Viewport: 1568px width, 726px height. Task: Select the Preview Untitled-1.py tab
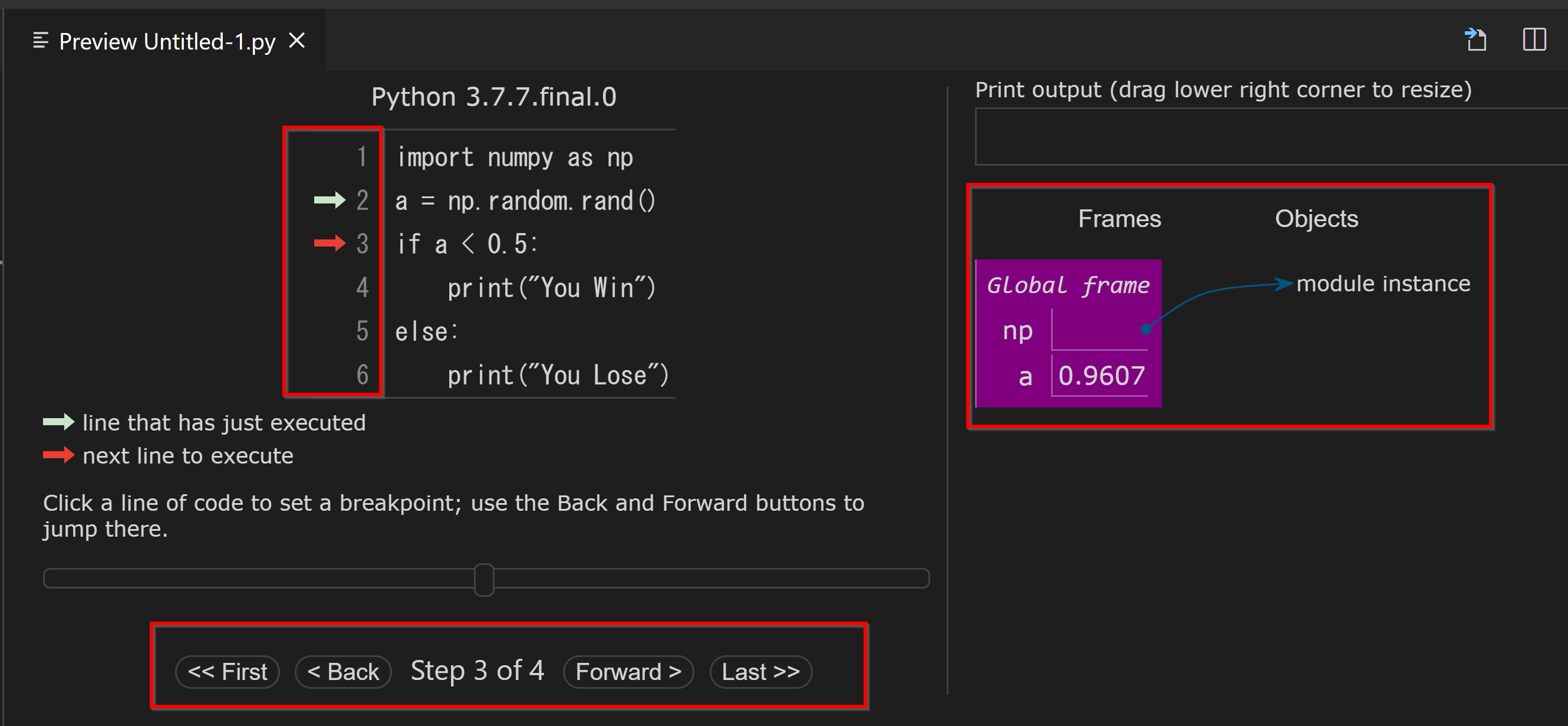tap(167, 41)
